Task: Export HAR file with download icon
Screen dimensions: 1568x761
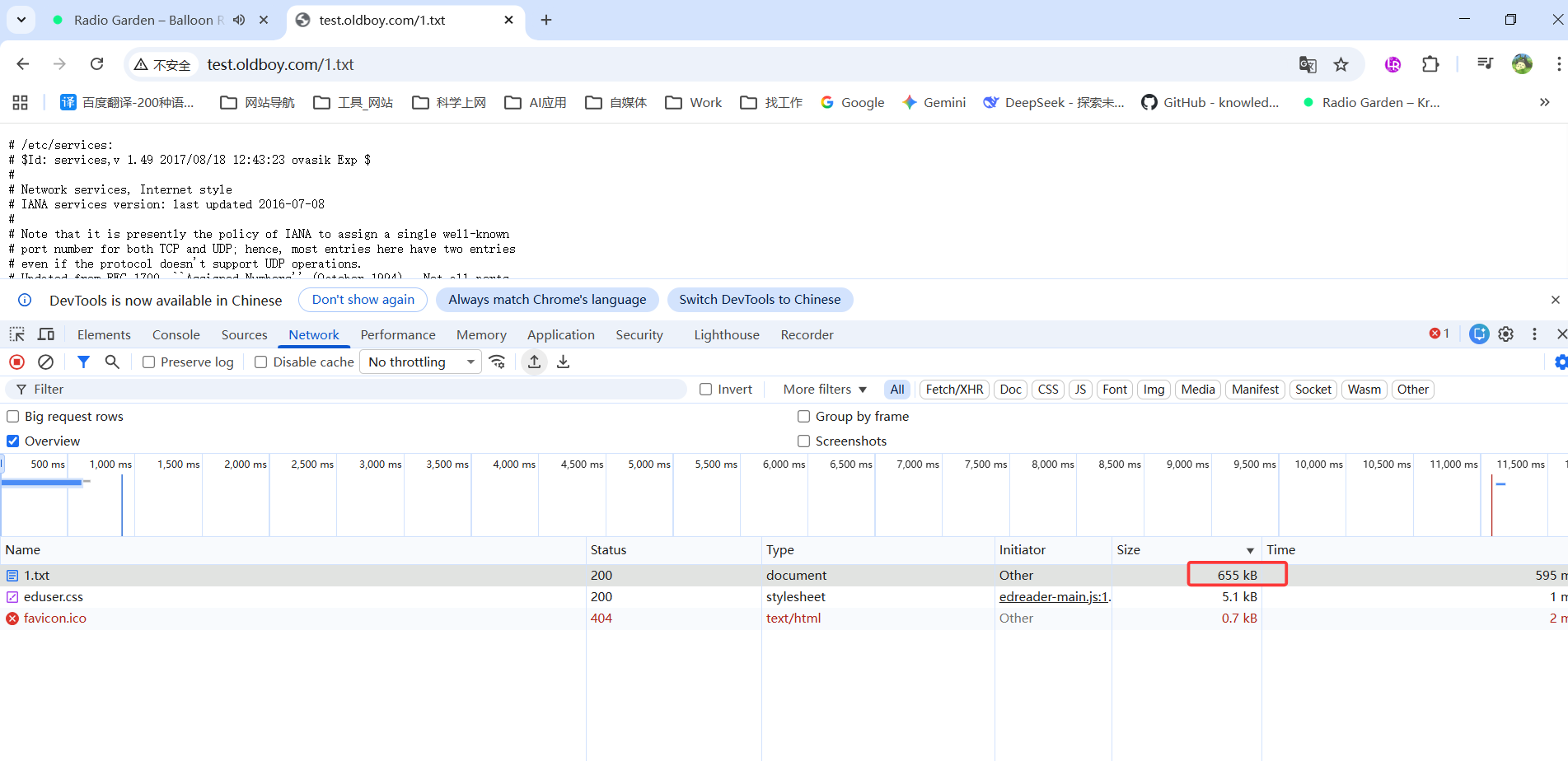Action: tap(564, 362)
